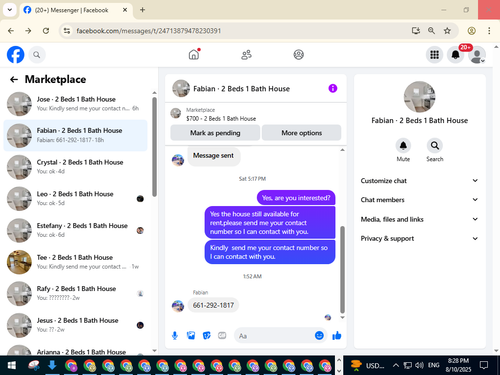The image size is (500, 375).
Task: Search in conversation with Fabian
Action: (435, 146)
